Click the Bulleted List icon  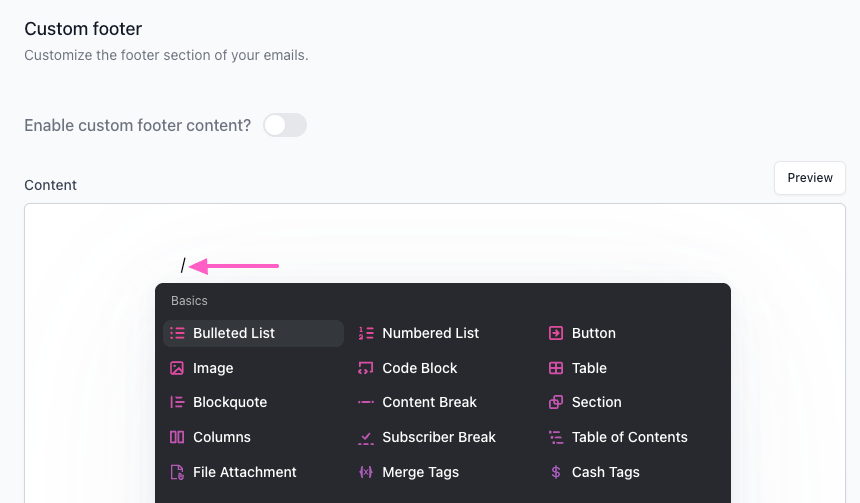click(x=177, y=333)
